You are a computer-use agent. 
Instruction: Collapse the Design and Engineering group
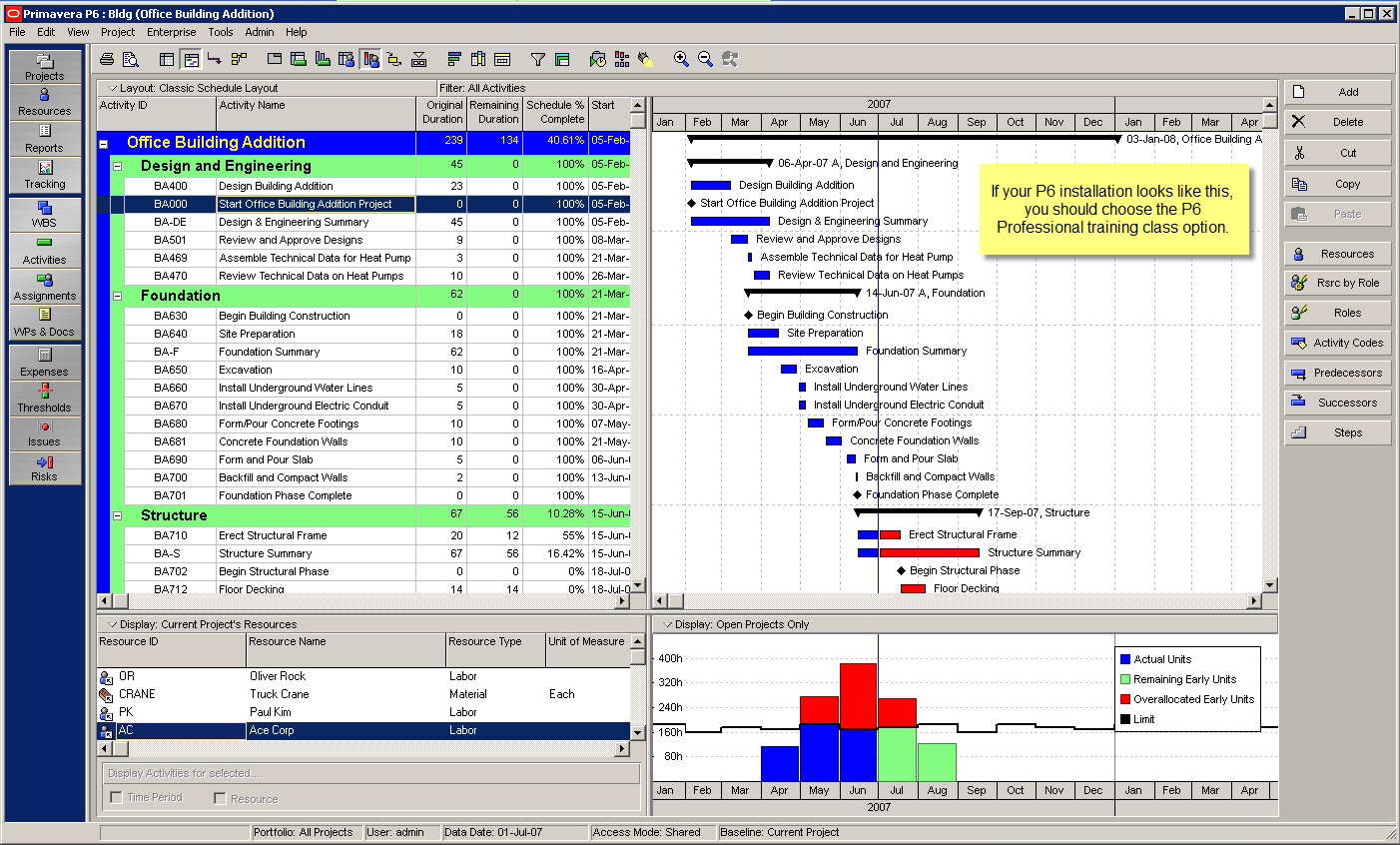point(117,167)
